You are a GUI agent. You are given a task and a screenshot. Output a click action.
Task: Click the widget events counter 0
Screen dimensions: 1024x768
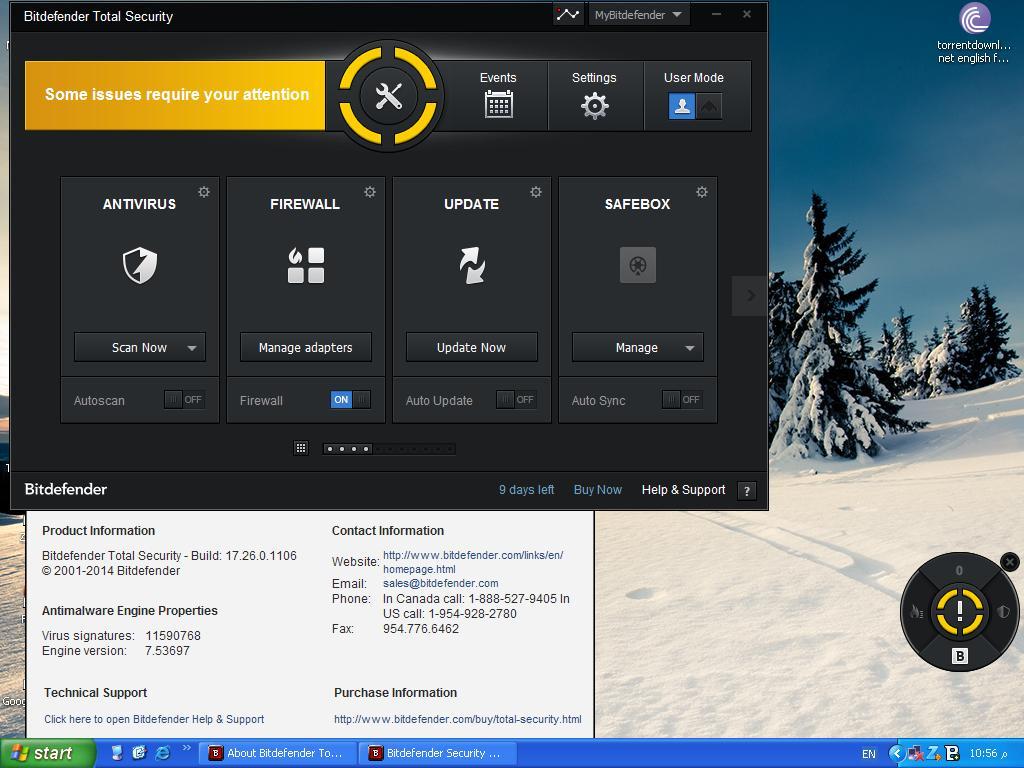959,570
